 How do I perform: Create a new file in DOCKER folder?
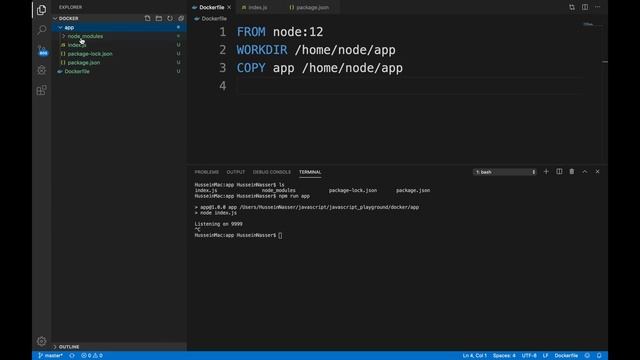pos(147,18)
